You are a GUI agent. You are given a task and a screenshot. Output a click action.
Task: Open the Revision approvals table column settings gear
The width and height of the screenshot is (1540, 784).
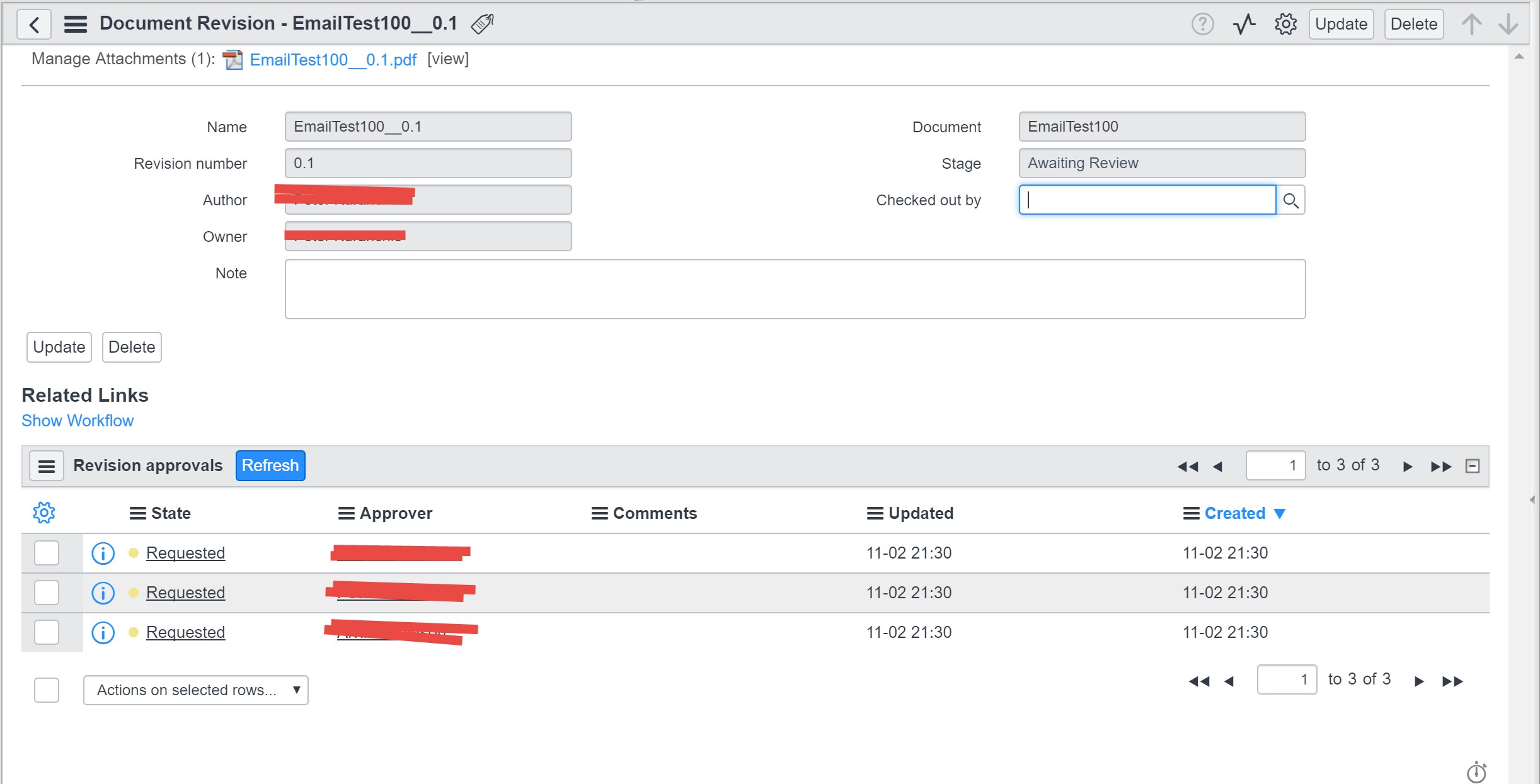[43, 513]
